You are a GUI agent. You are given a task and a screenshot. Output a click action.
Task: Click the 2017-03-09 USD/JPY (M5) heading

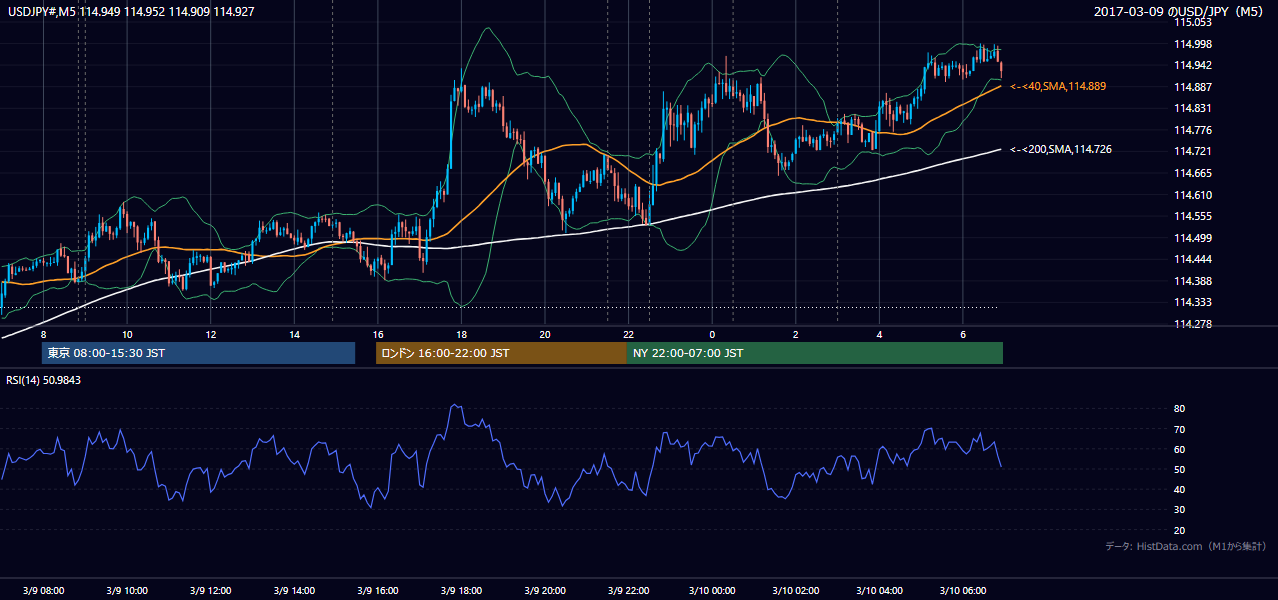pos(1180,11)
